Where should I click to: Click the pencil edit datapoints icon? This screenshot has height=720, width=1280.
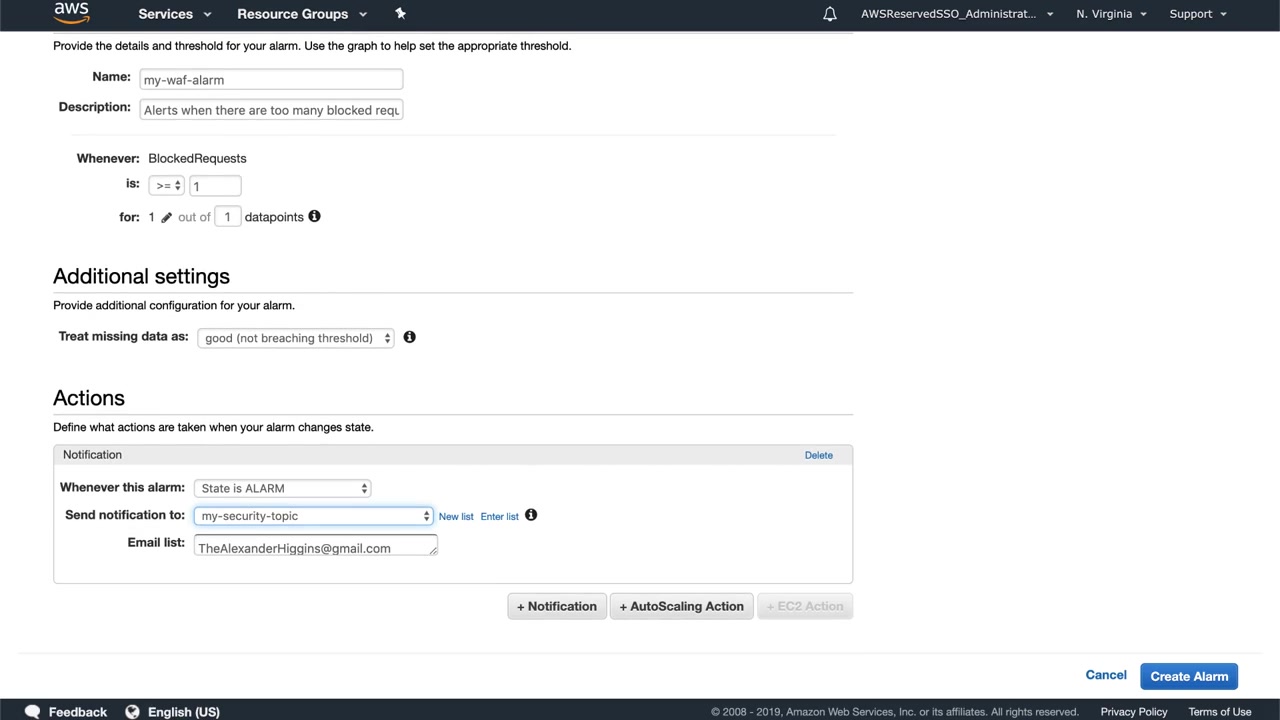point(167,217)
